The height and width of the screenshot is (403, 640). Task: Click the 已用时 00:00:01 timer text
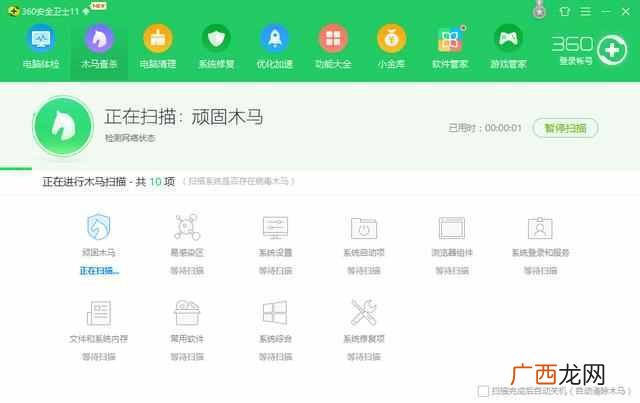click(x=485, y=128)
